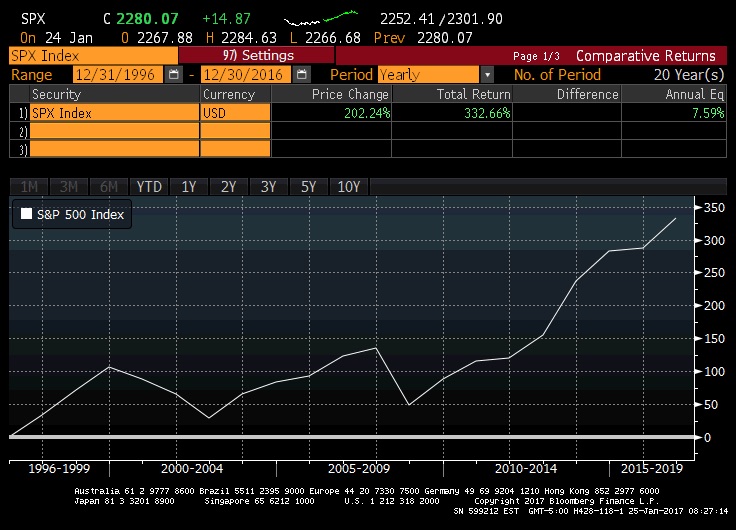Click the row number 1) label
Image resolution: width=736 pixels, height=530 pixels.
click(x=23, y=114)
